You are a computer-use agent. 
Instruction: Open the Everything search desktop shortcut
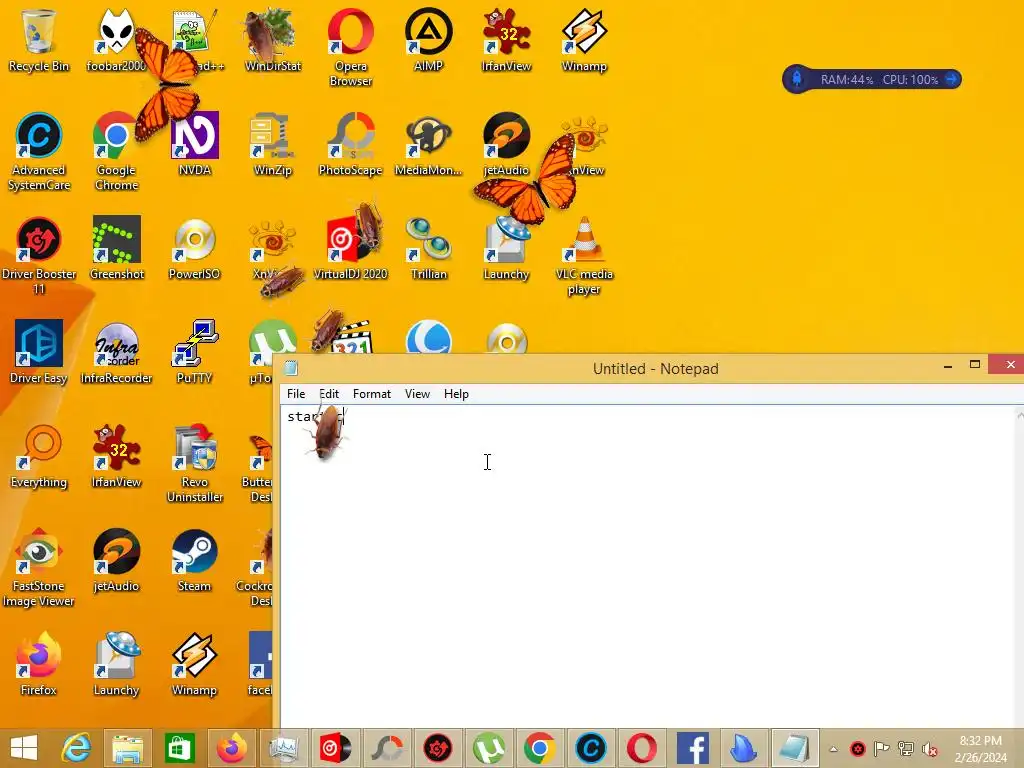coord(39,456)
